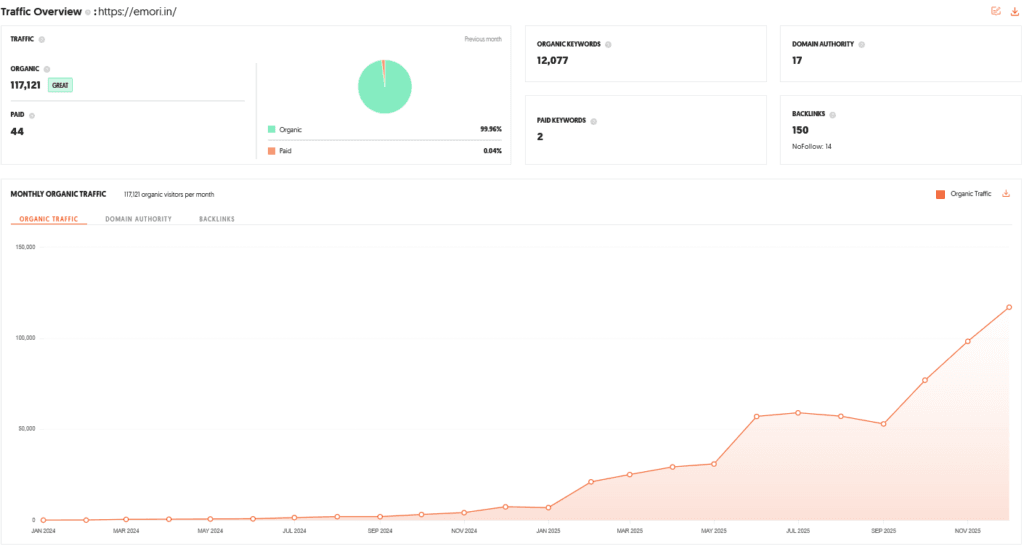Open info icon beside DOMAIN AUTHORITY card title
1024x546 pixels.
point(861,44)
